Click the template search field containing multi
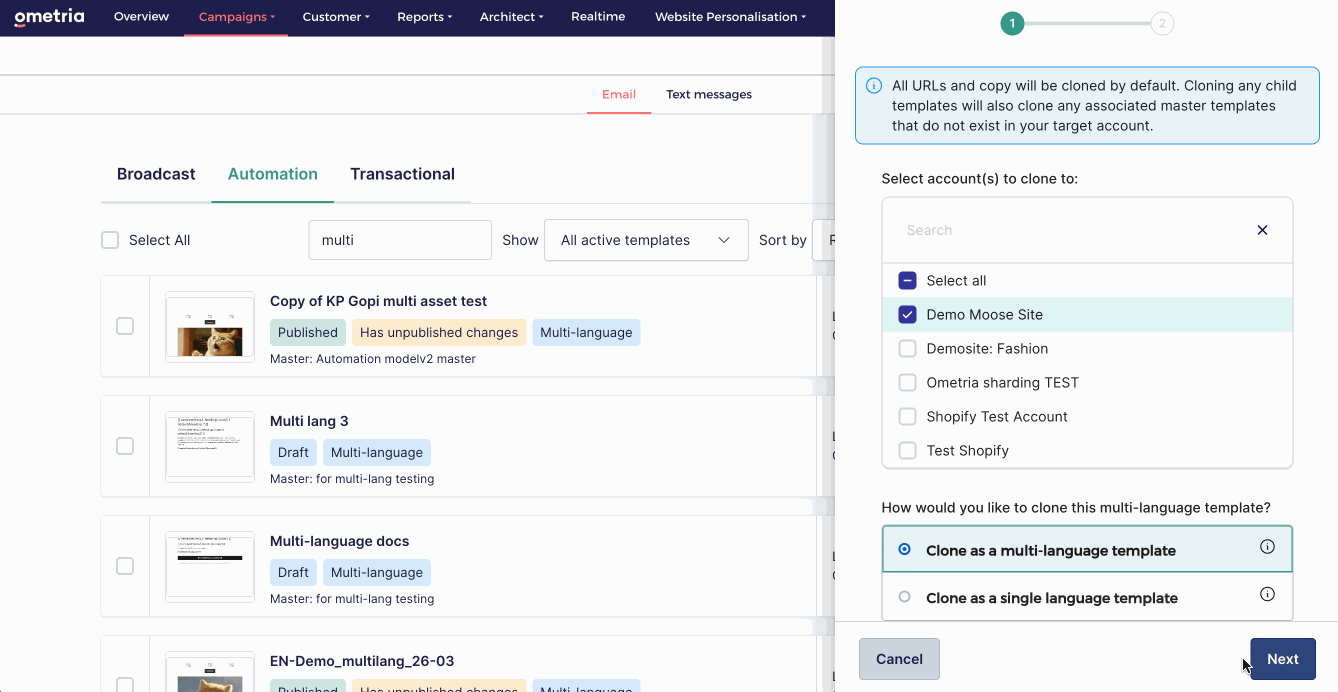The image size is (1338, 692). (400, 240)
